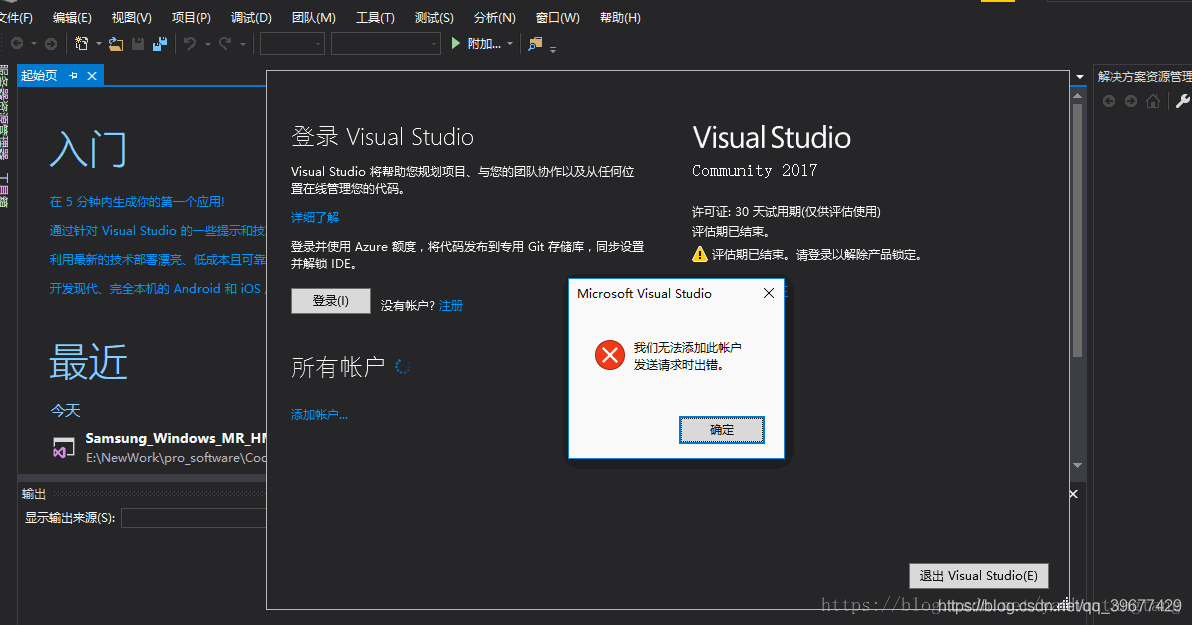This screenshot has height=625, width=1192.
Task: Click the 显示输出来源(S) input field
Action: (x=193, y=518)
